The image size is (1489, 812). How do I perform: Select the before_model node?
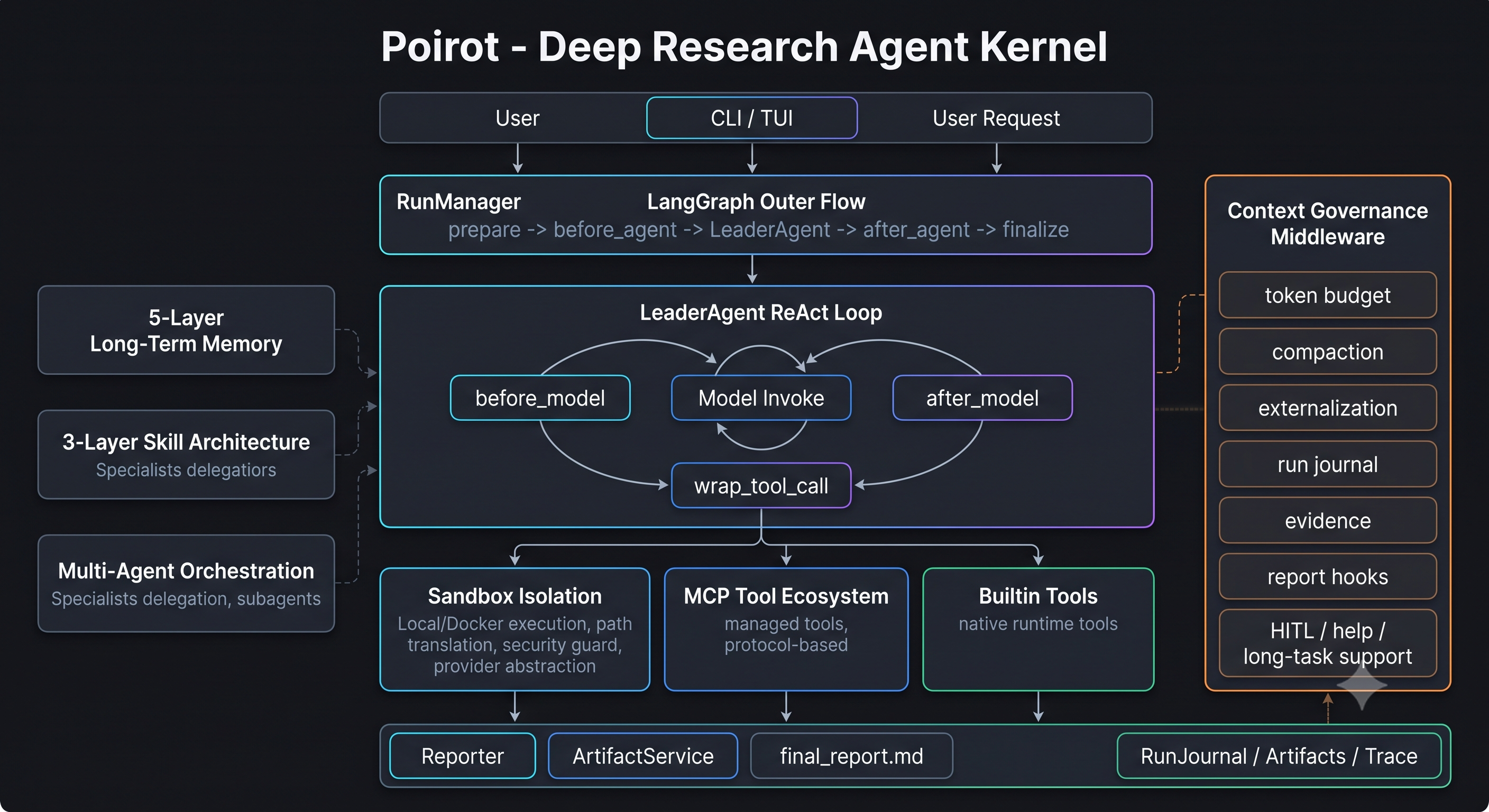point(540,398)
